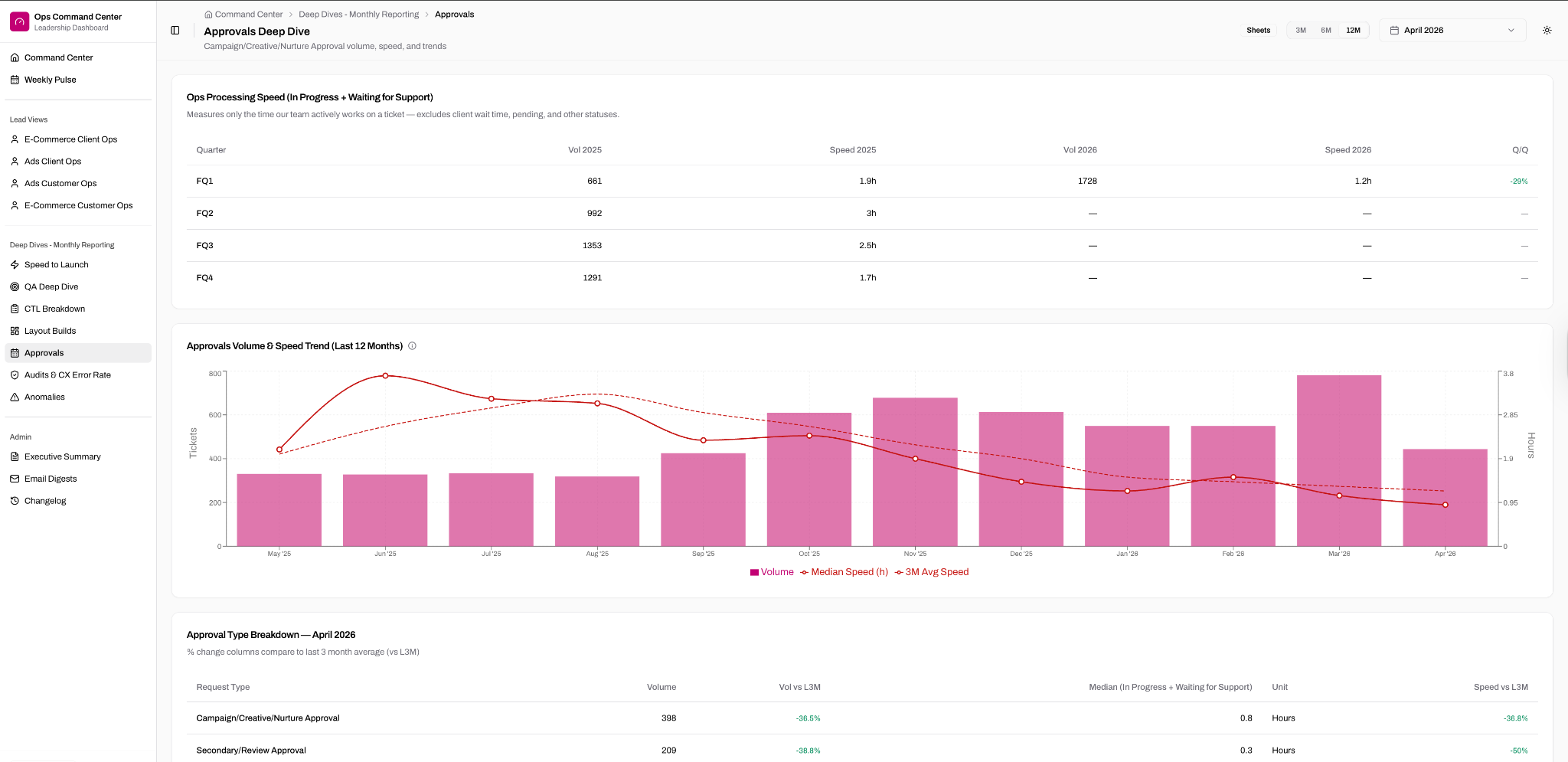Toggle the Median Speed (h) legend series
Screen dimensions: 1568x762
(x=844, y=572)
